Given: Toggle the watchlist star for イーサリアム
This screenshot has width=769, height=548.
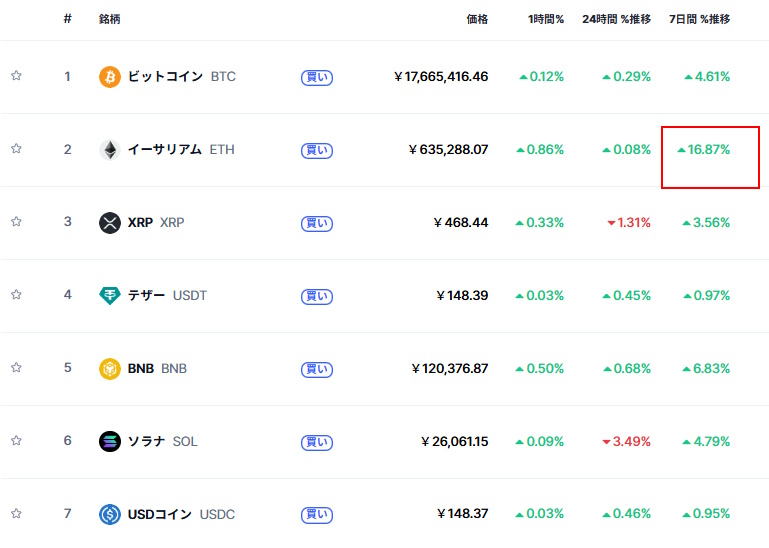Looking at the screenshot, I should 16,148.
